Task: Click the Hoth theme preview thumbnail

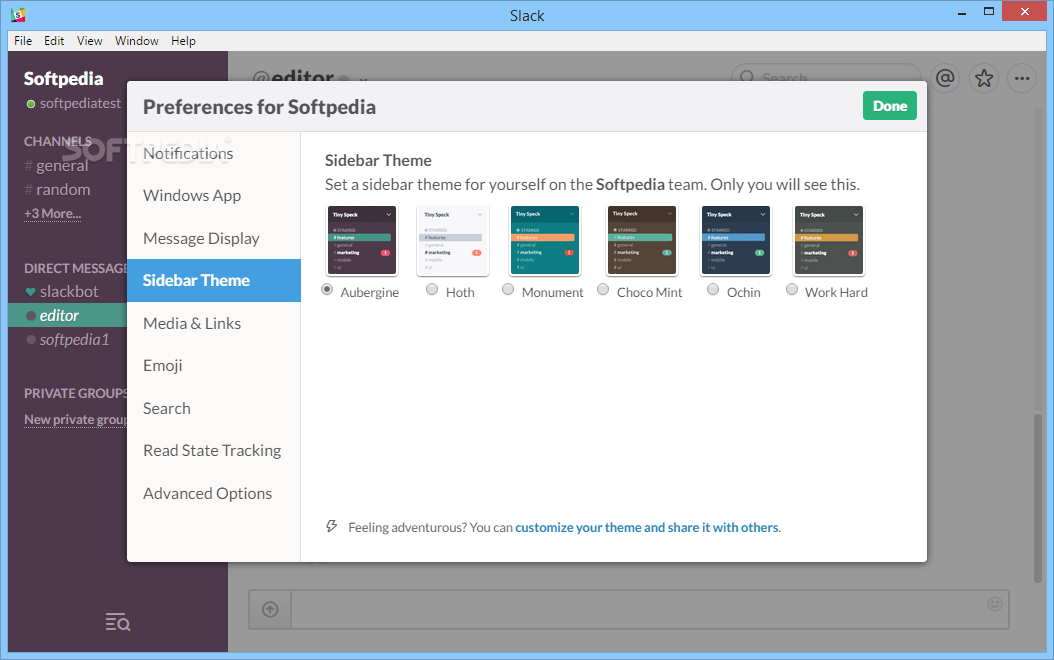Action: (x=452, y=241)
